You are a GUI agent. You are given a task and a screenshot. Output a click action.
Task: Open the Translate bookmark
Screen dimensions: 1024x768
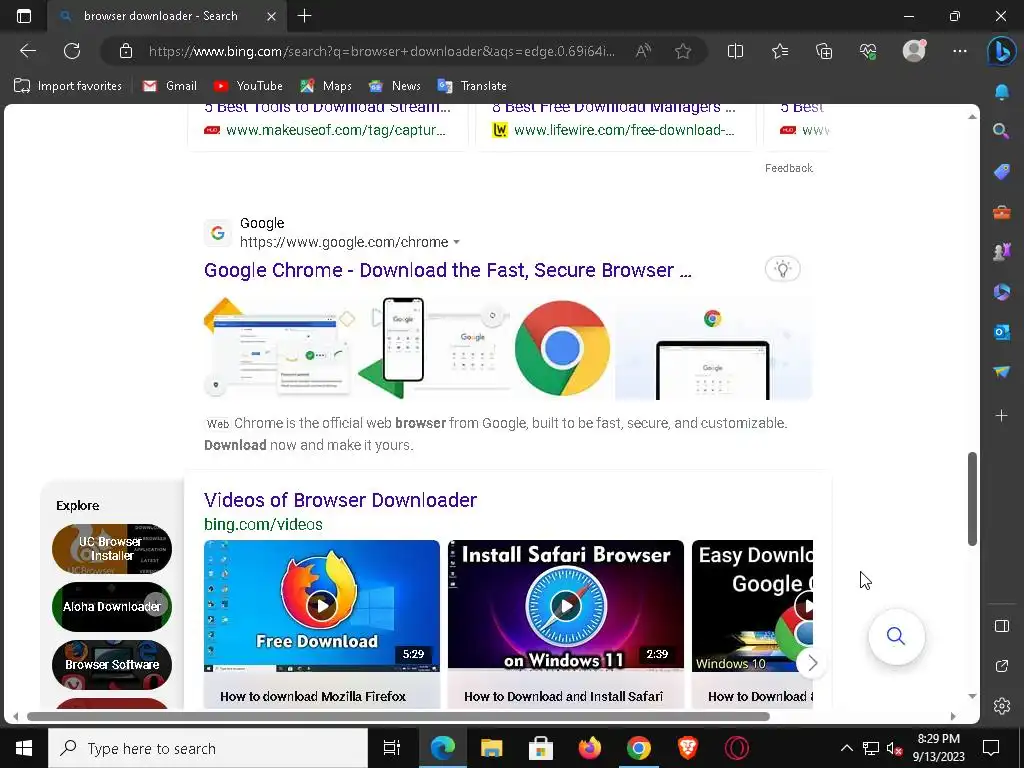[x=472, y=86]
